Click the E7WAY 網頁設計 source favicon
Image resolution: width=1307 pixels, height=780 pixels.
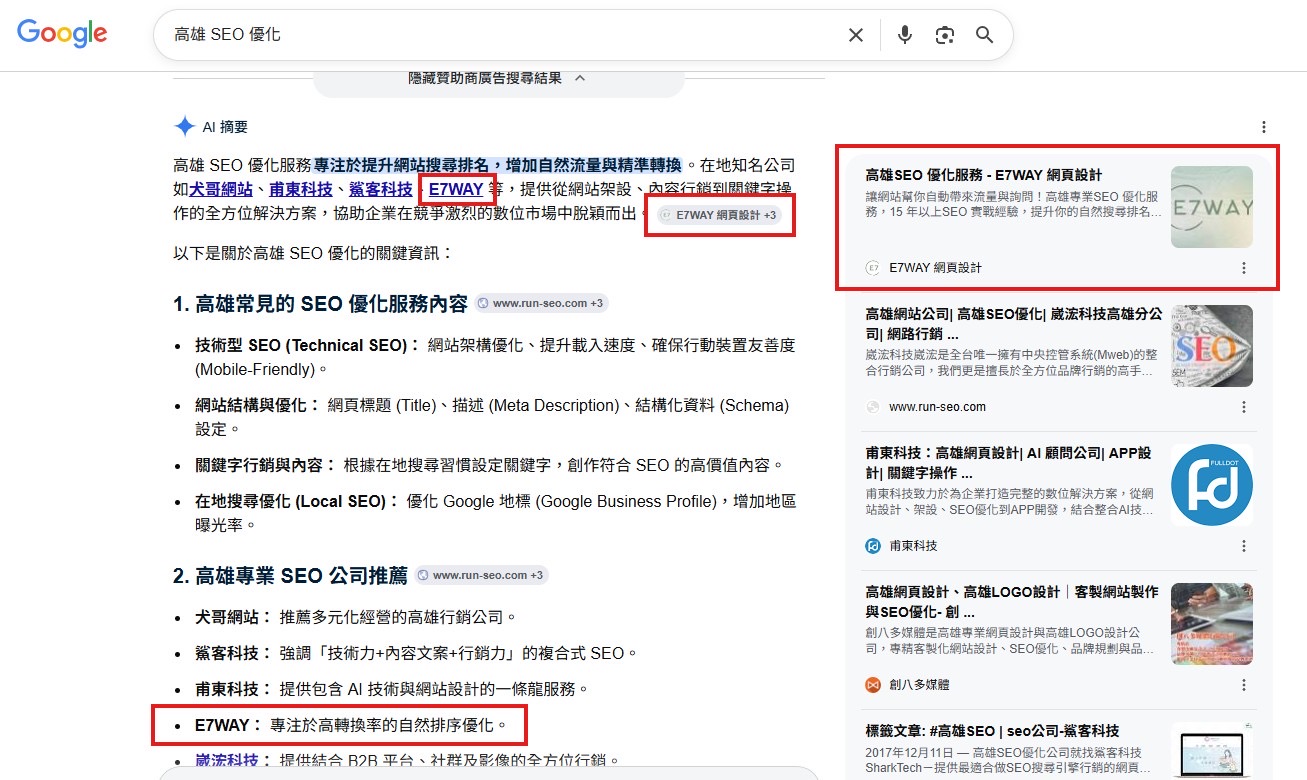coord(873,268)
